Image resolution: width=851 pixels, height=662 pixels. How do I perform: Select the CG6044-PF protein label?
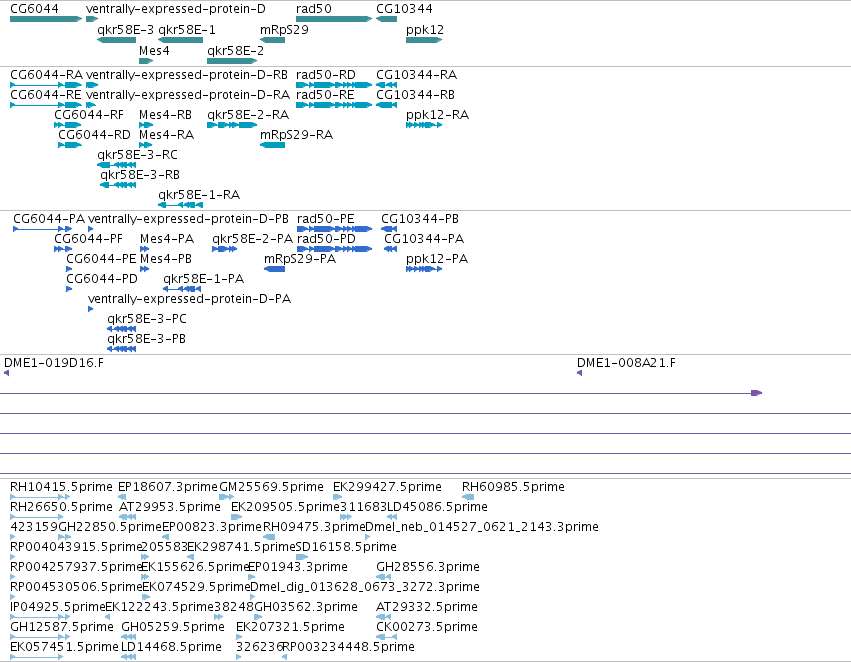pyautogui.click(x=88, y=239)
